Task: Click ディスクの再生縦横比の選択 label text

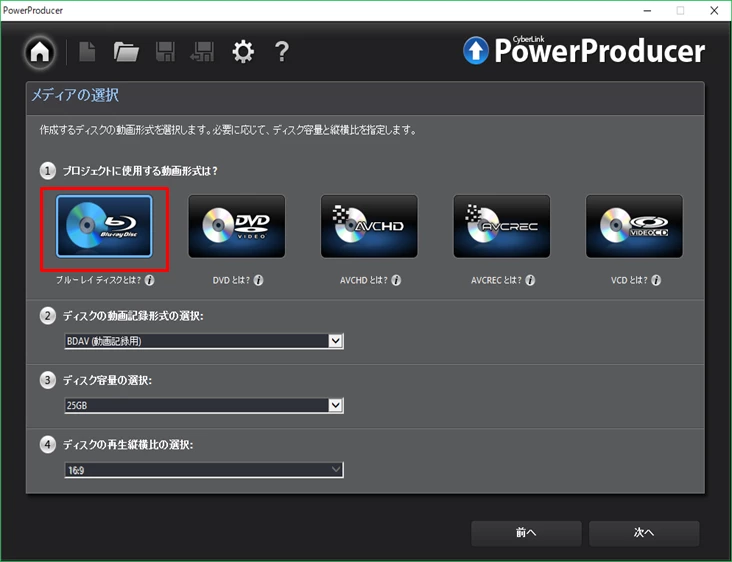Action: click(128, 444)
